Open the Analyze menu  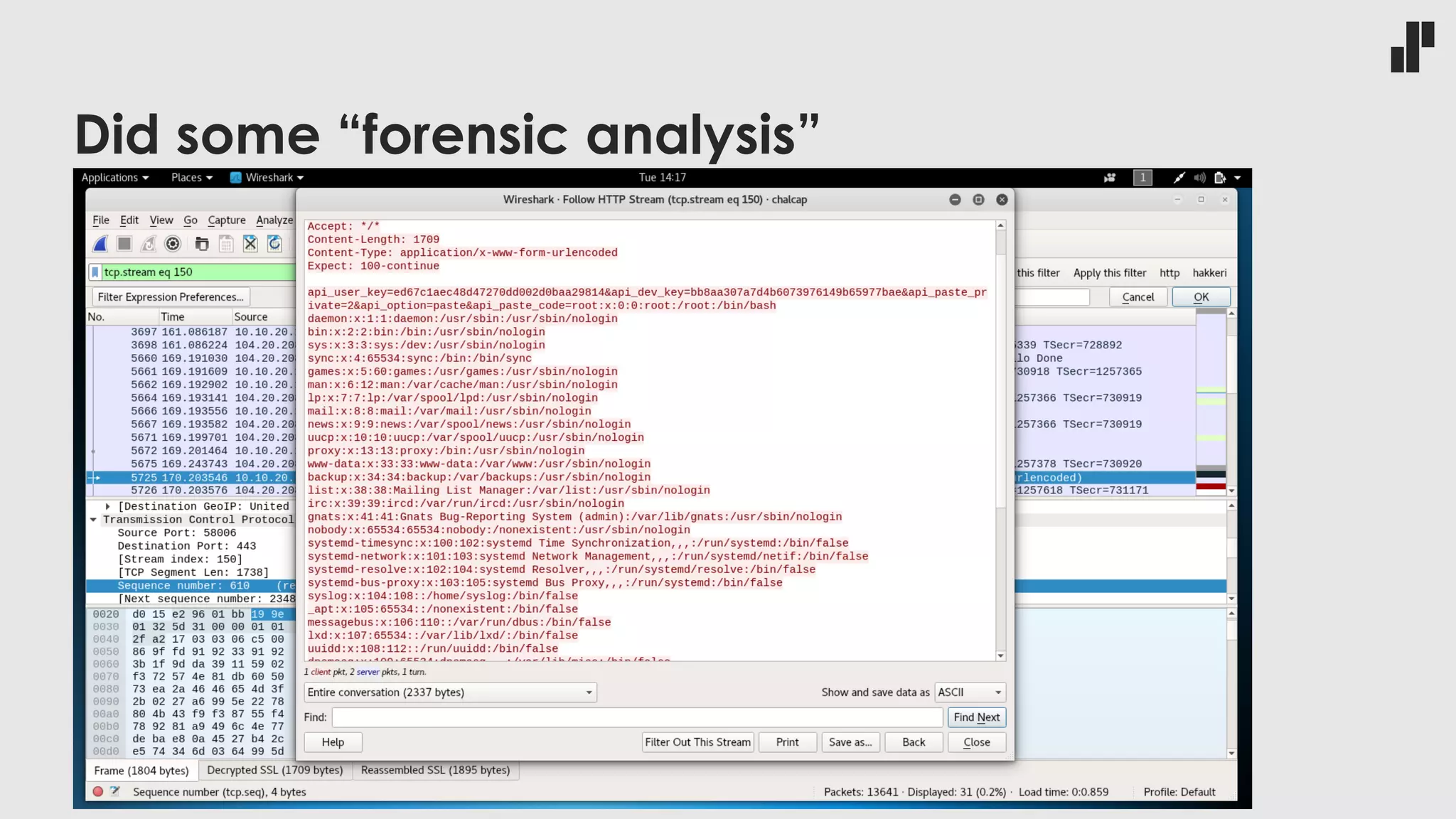coord(274,220)
